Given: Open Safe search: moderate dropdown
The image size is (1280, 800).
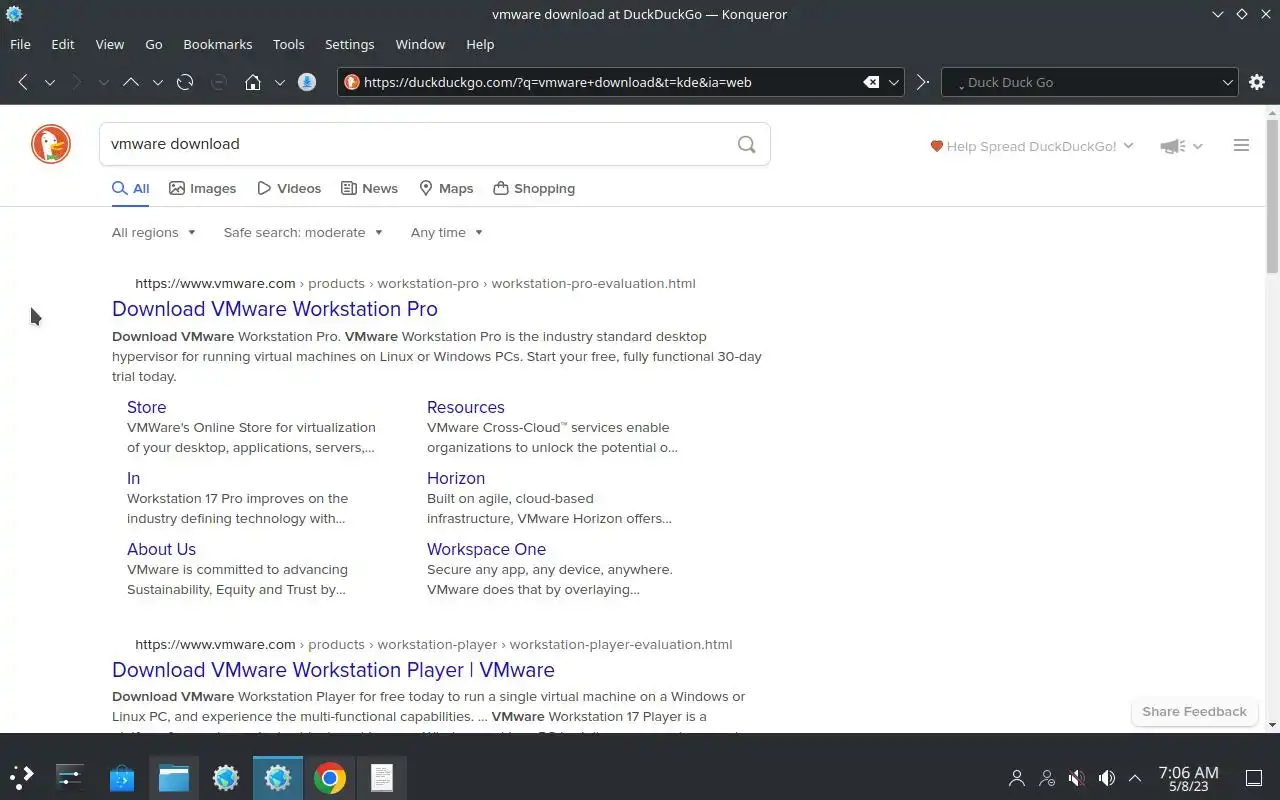Looking at the screenshot, I should [x=303, y=232].
